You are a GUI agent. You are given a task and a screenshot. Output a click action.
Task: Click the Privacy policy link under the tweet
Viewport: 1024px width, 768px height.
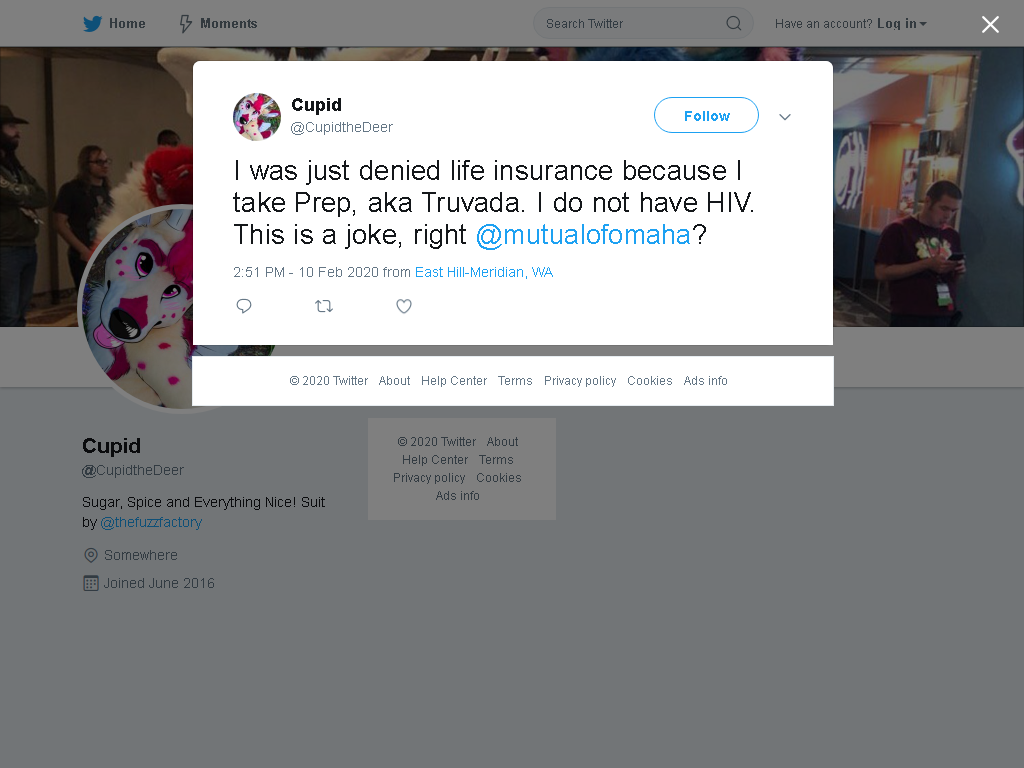pyautogui.click(x=580, y=381)
